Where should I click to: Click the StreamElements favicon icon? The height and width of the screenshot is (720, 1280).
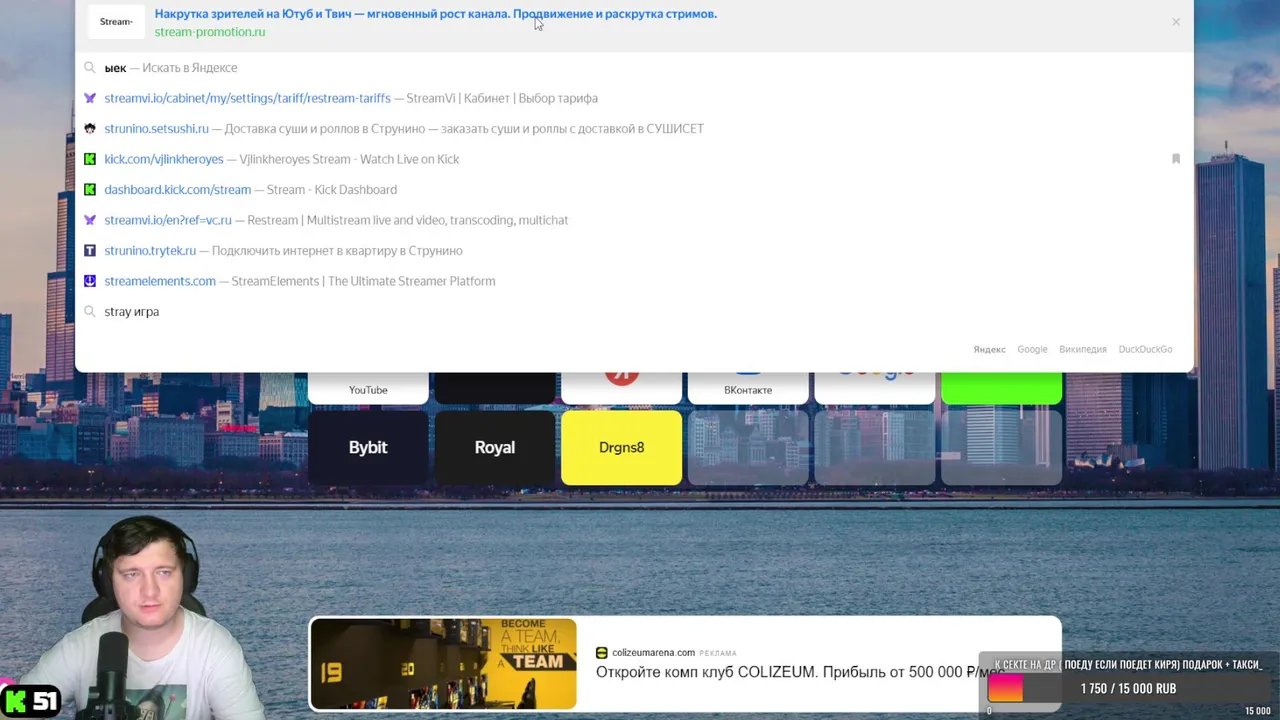(90, 281)
